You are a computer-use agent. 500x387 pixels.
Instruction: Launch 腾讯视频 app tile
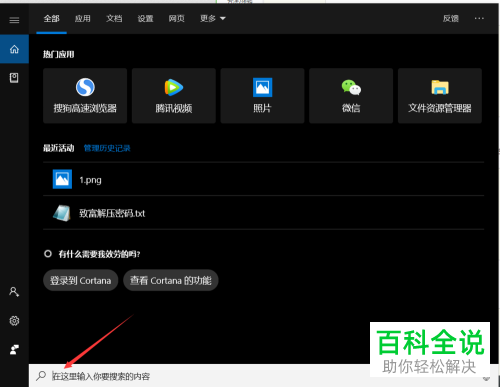point(174,96)
